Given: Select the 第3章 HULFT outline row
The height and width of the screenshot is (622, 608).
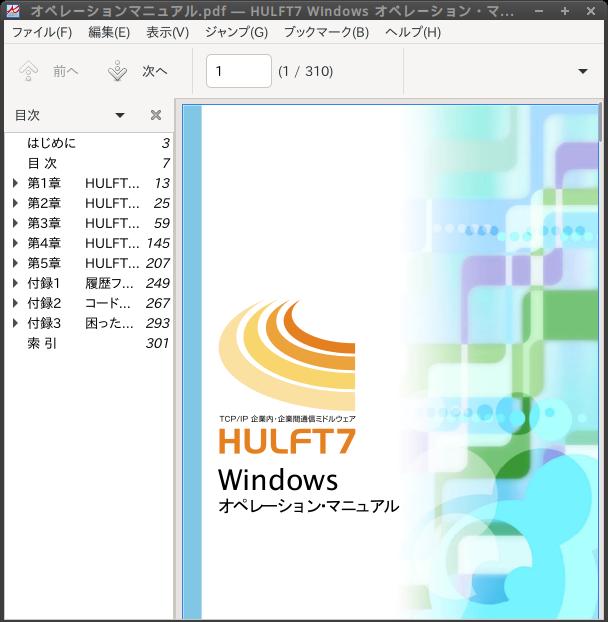Looking at the screenshot, I should pyautogui.click(x=89, y=223).
